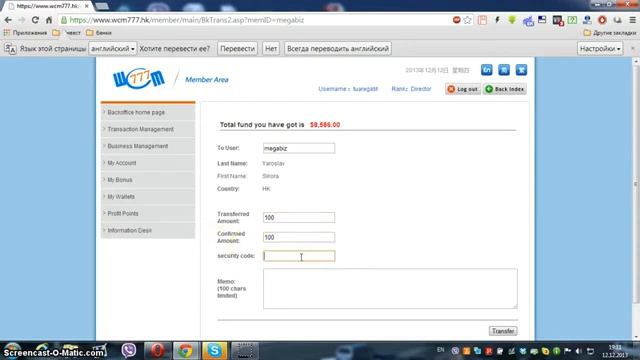Close the wcm777.hk browser tab

coord(87,6)
